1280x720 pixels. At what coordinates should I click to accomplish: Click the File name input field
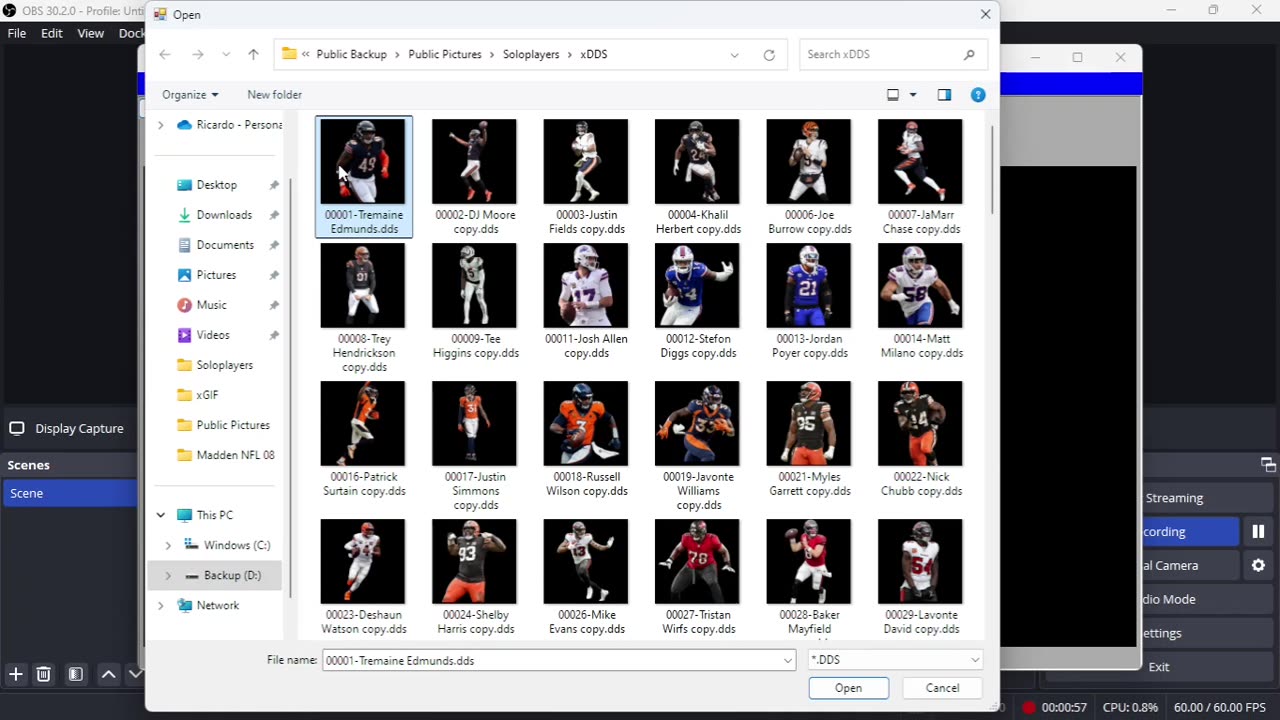pos(552,660)
